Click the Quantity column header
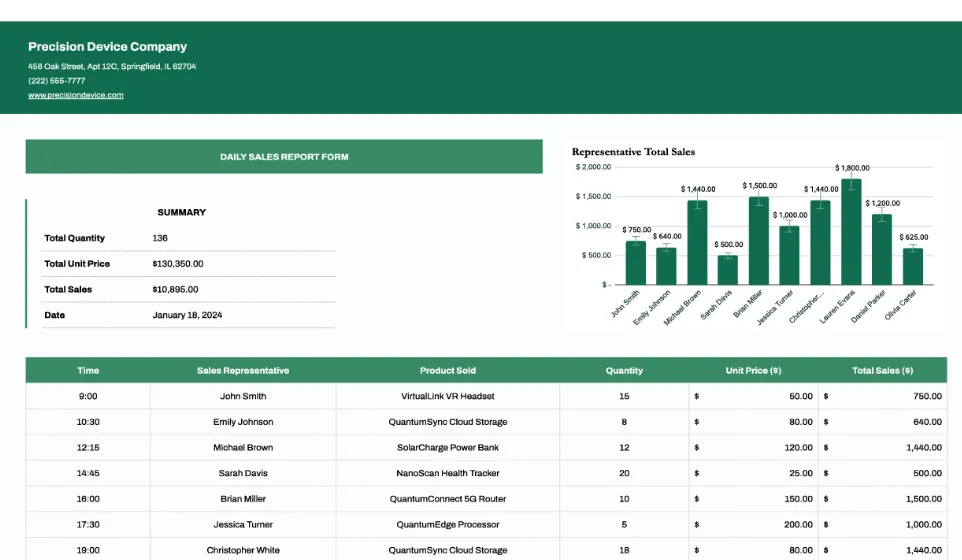The width and height of the screenshot is (962, 560). tap(624, 370)
